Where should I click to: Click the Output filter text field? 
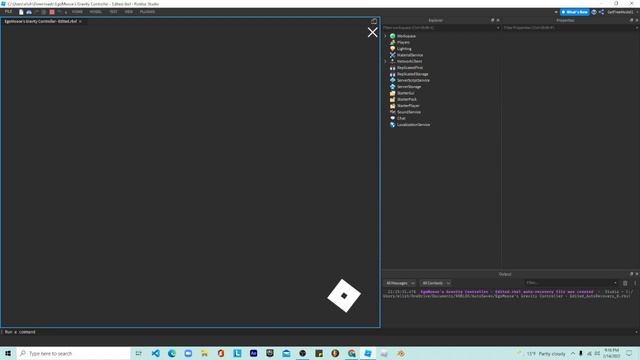(570, 283)
